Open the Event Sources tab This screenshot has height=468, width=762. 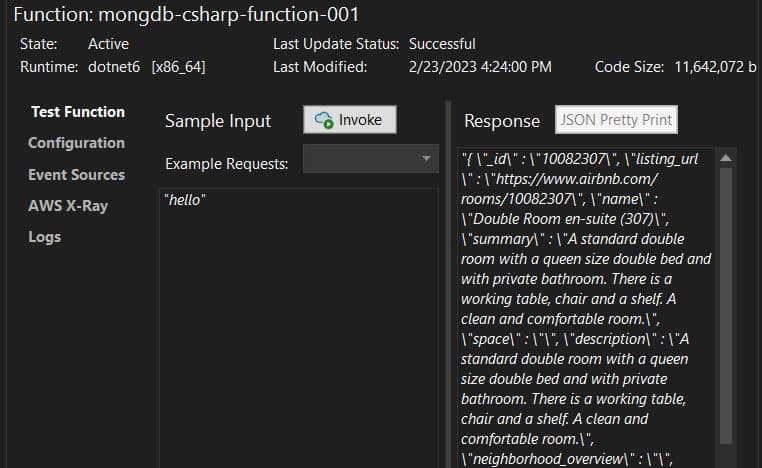point(76,174)
